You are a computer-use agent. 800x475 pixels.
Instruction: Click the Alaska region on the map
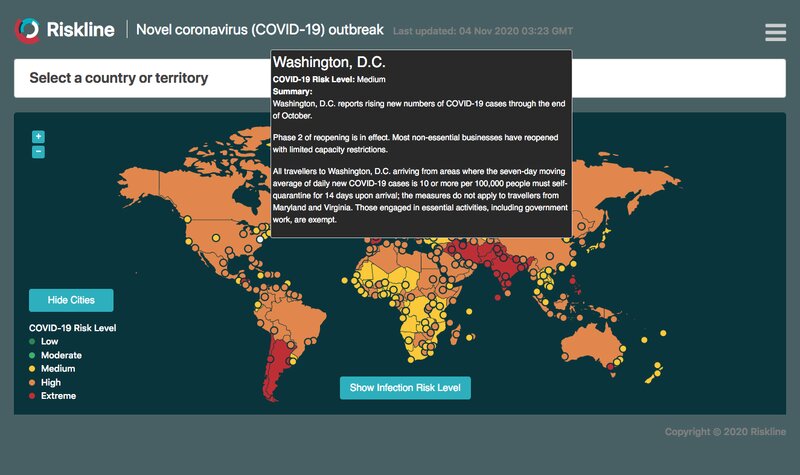(139, 184)
